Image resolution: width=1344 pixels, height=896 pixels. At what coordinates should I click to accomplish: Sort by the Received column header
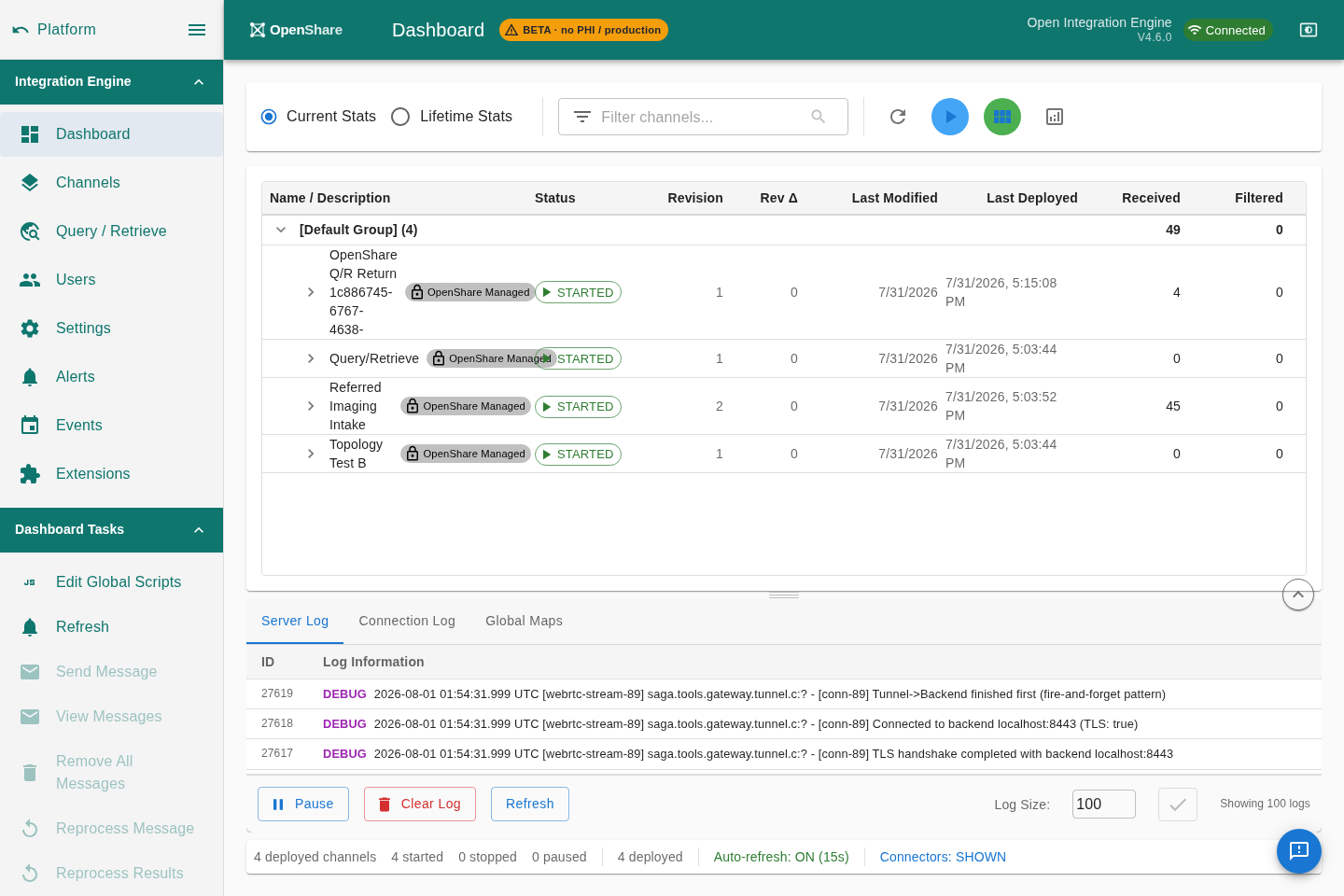click(1151, 198)
